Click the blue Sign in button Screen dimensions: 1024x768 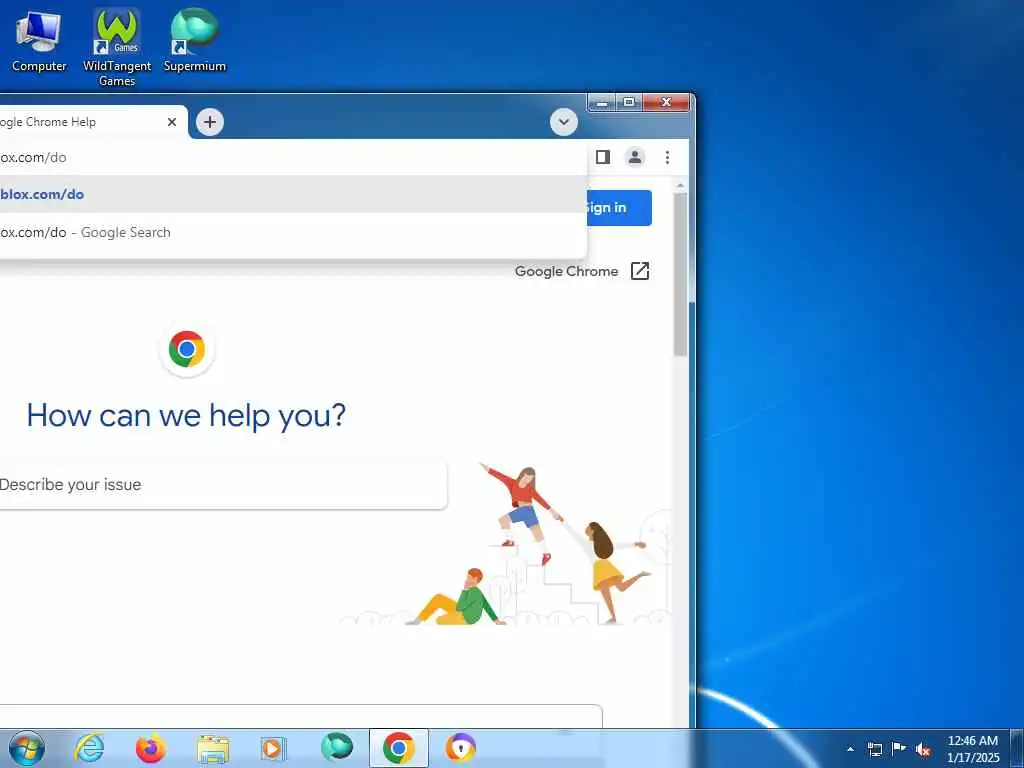click(x=619, y=208)
